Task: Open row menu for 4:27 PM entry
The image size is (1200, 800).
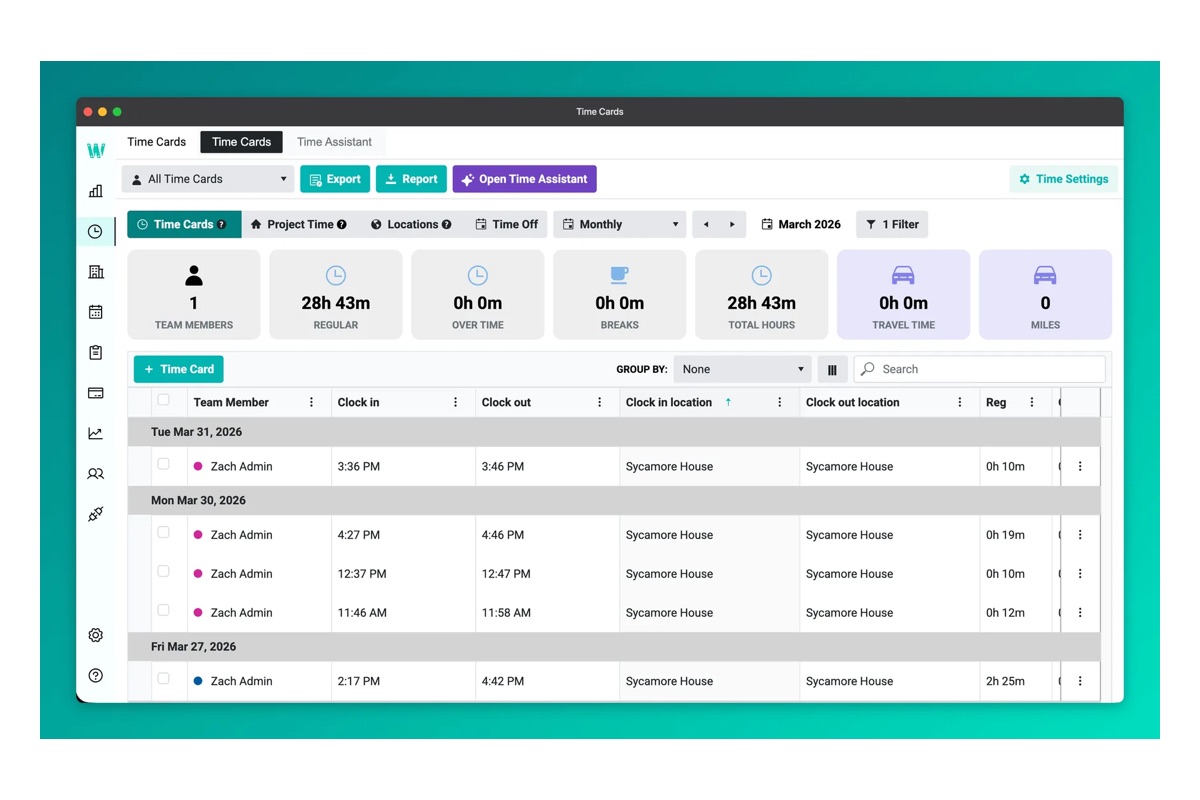Action: 1080,535
